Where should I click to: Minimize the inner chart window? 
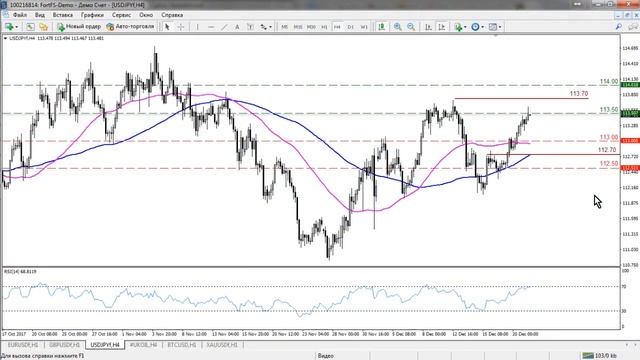[x=619, y=15]
